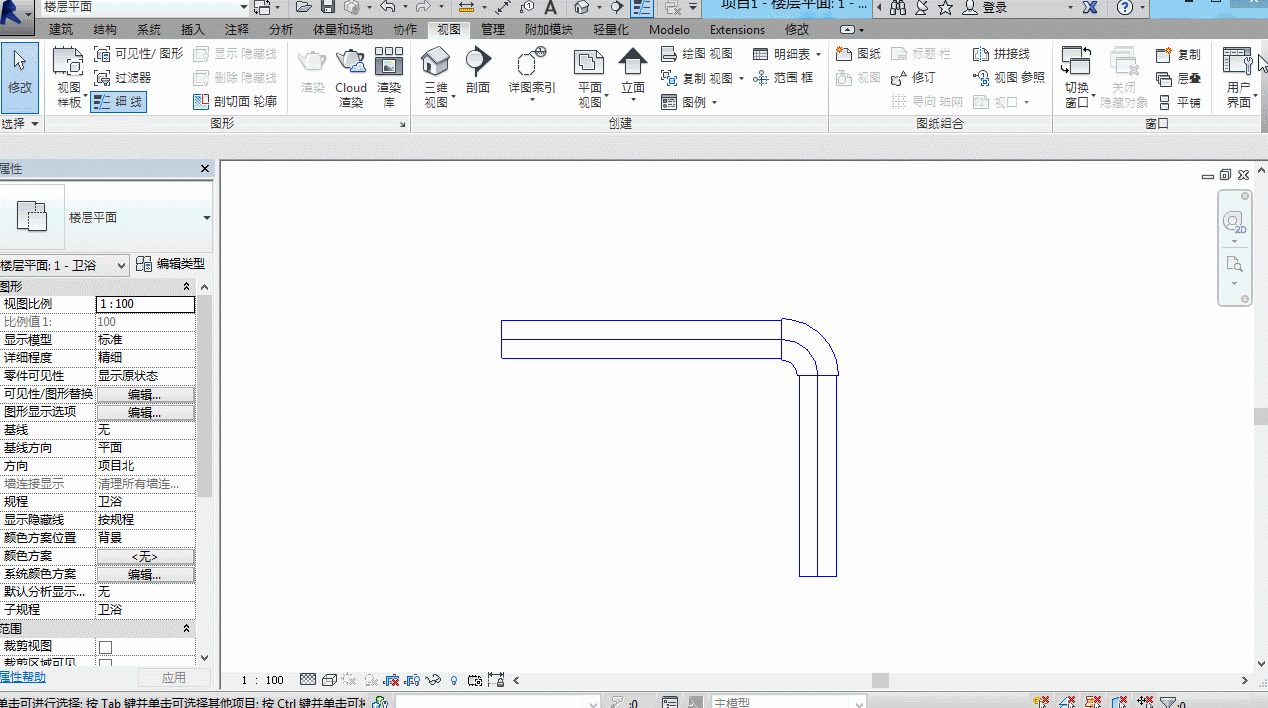The image size is (1268, 708).
Task: Open the 属性帮助 properties help link
Action: [23, 677]
